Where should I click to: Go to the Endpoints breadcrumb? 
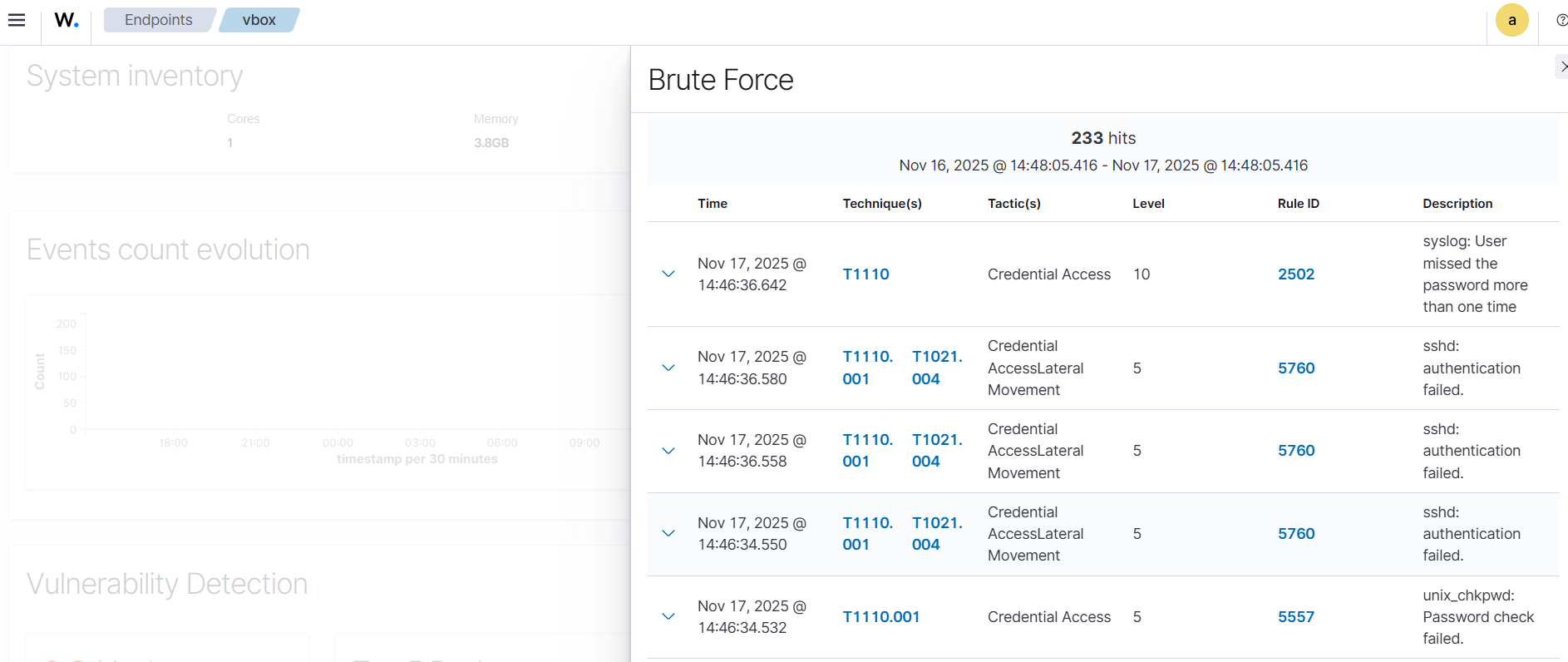point(158,20)
